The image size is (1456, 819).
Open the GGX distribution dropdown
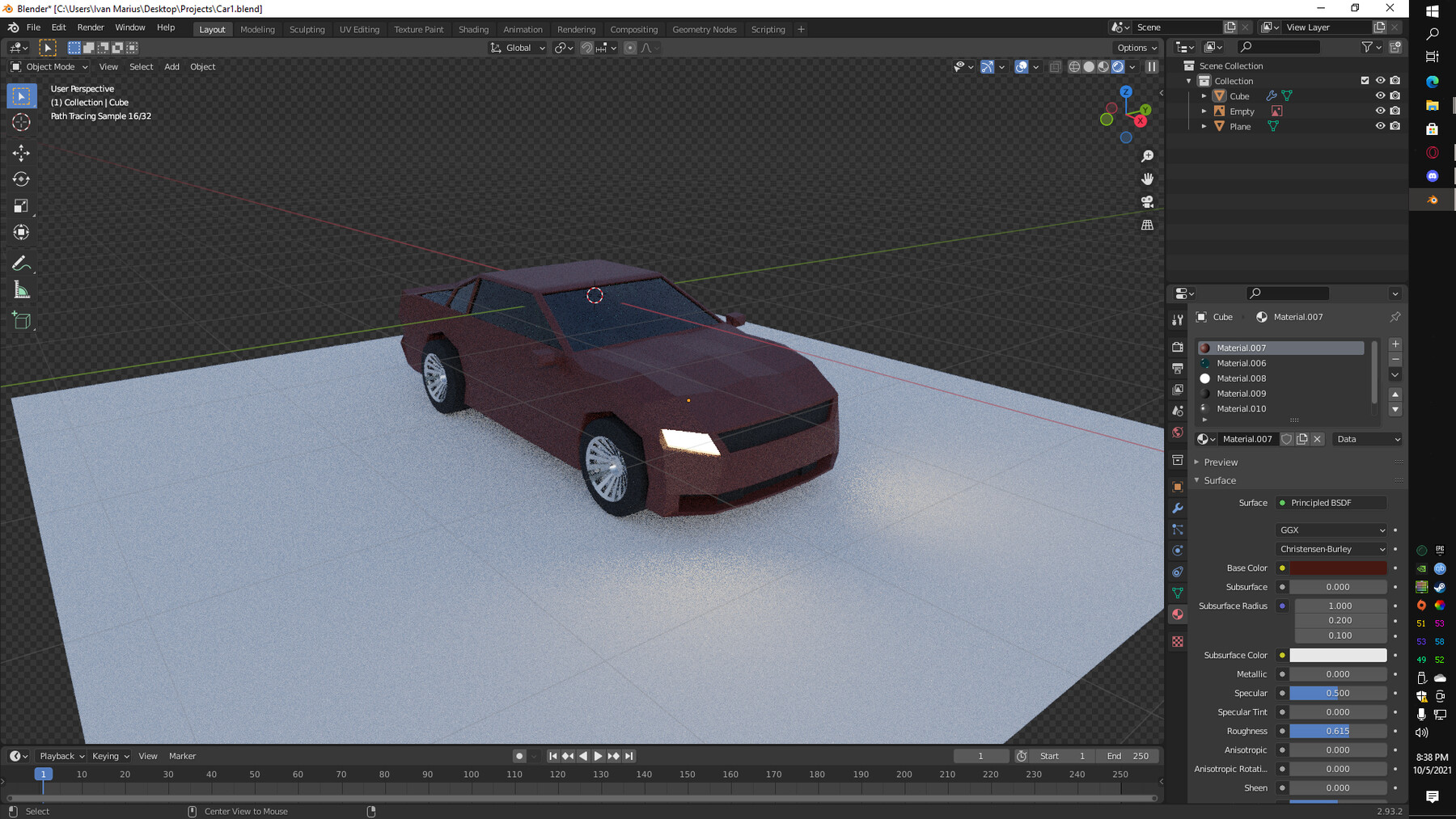click(1331, 530)
